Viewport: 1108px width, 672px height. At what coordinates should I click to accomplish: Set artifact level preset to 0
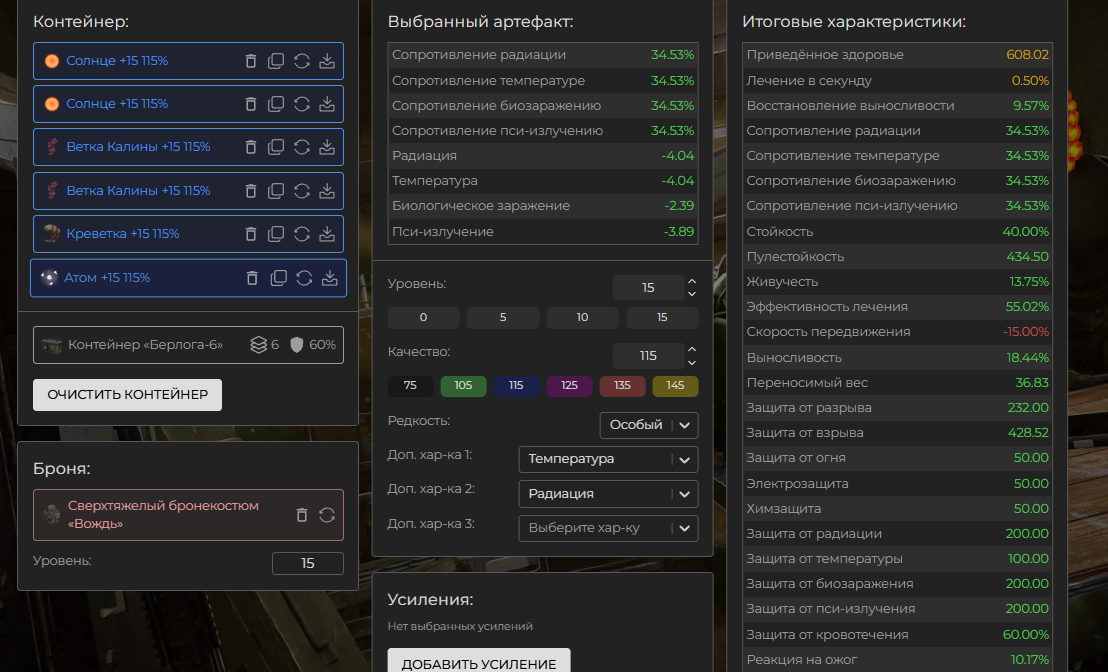pyautogui.click(x=423, y=318)
